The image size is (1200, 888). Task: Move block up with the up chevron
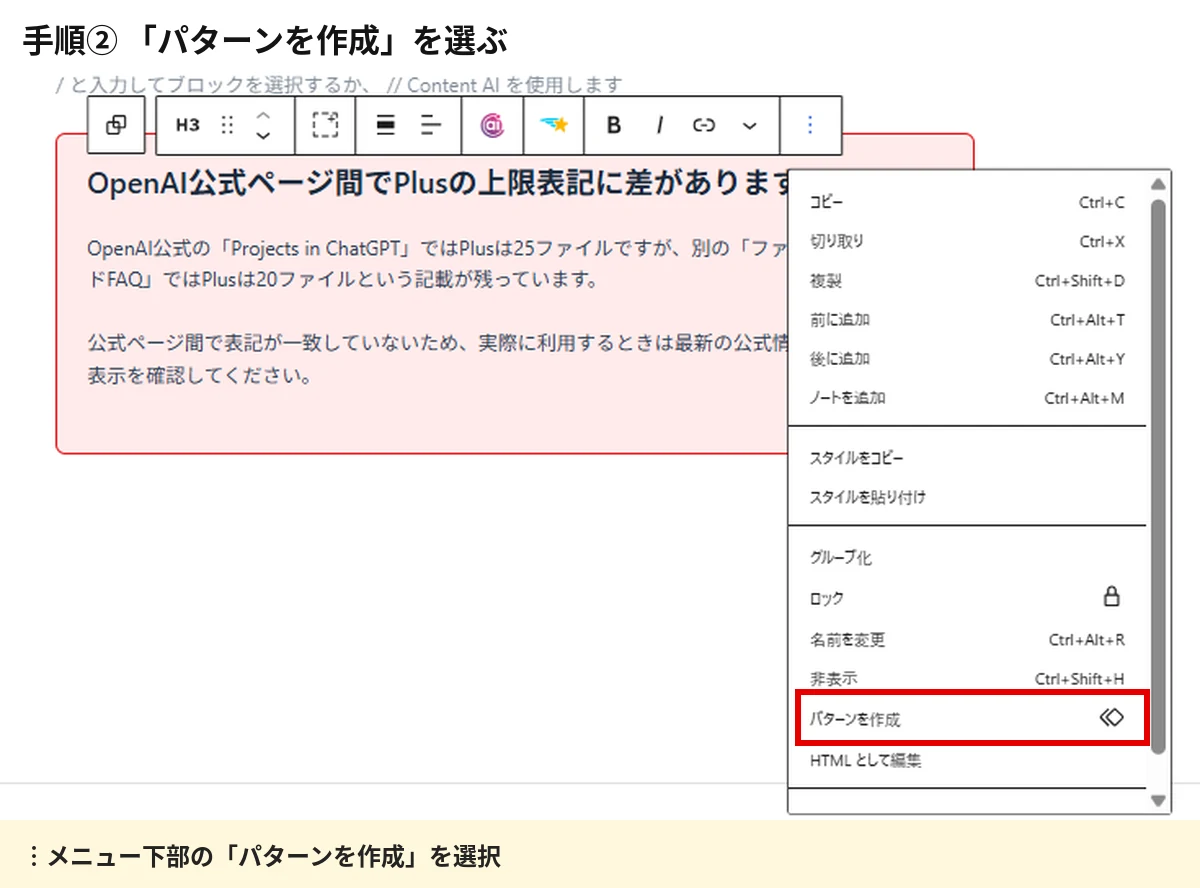click(x=263, y=115)
